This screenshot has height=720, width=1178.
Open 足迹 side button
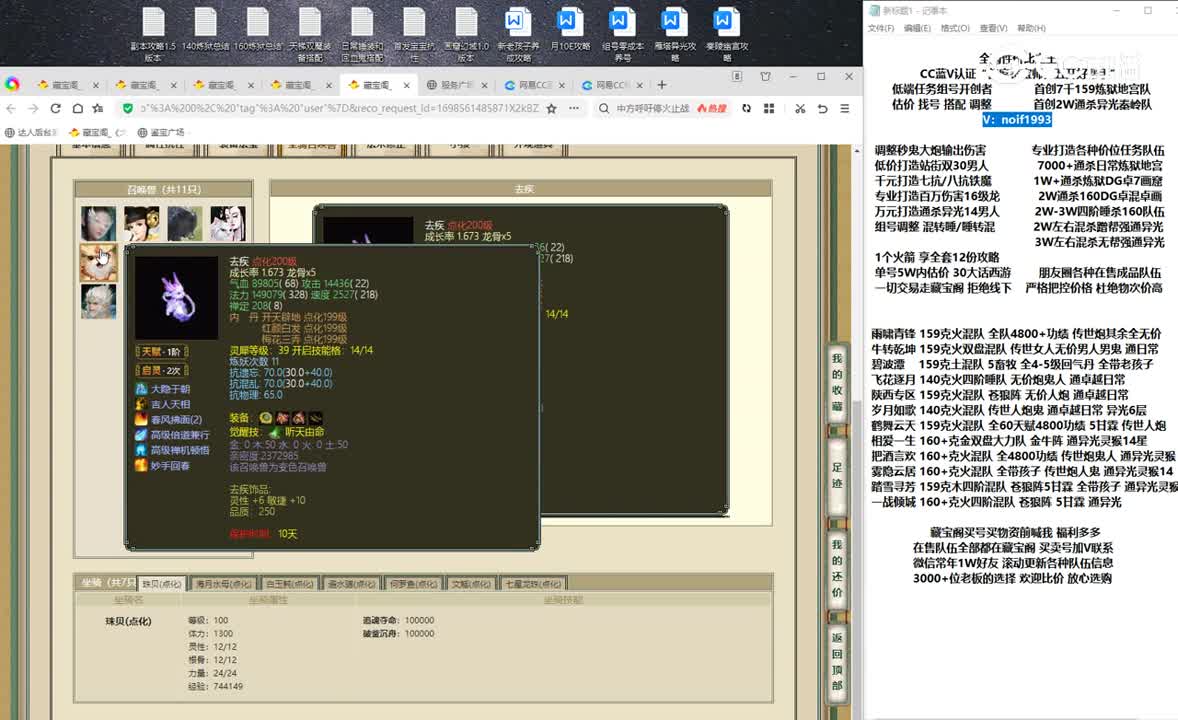837,476
